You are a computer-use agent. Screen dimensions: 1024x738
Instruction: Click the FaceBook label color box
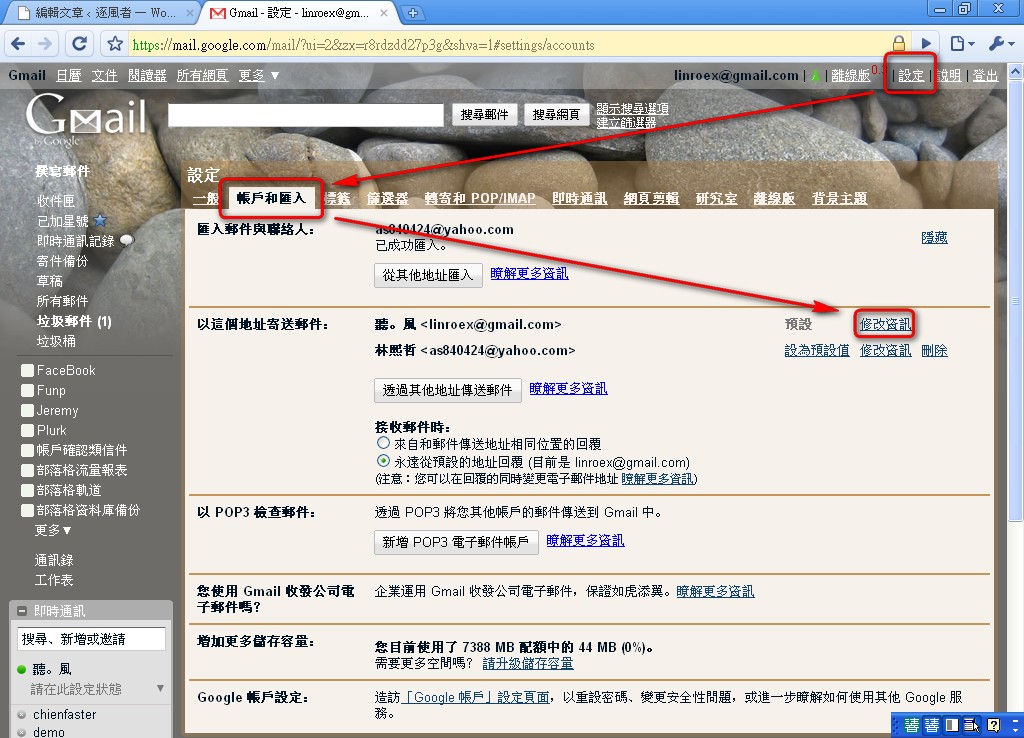27,370
